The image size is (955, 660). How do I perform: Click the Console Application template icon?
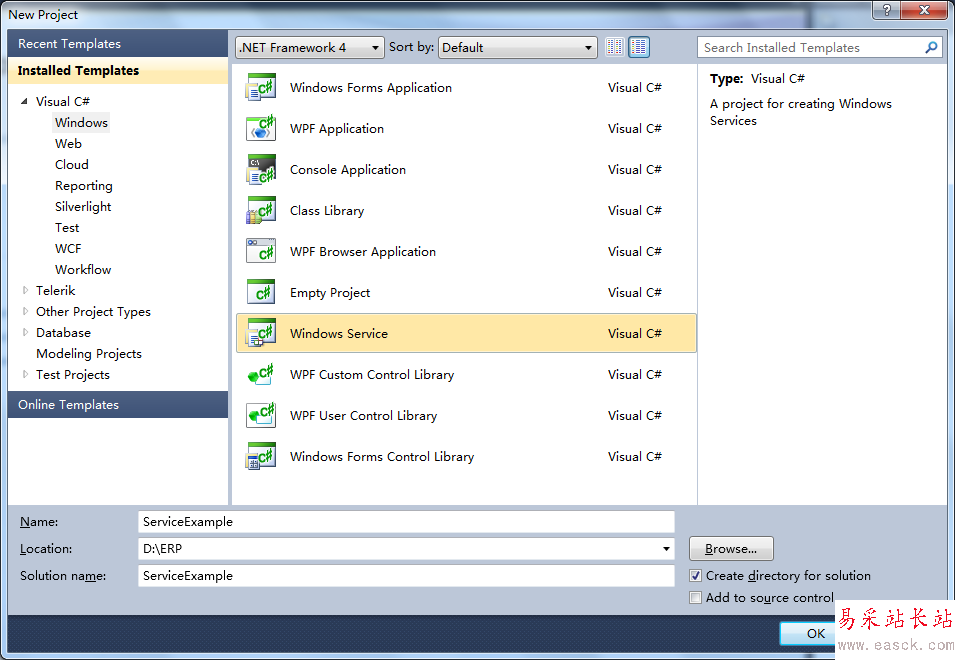click(261, 169)
